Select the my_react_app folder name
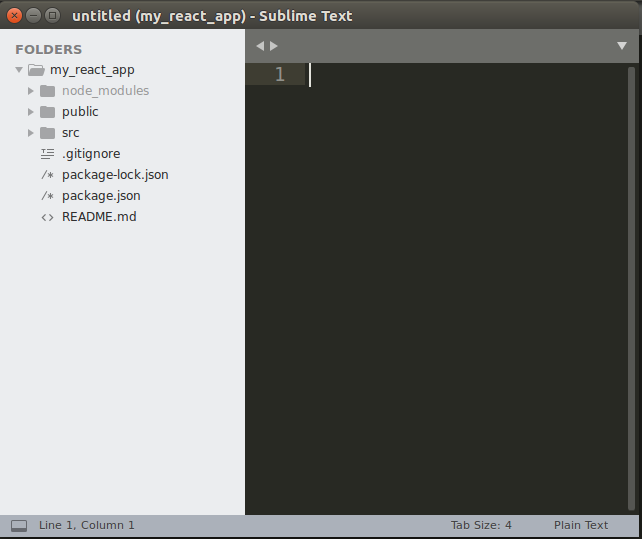 click(x=92, y=70)
